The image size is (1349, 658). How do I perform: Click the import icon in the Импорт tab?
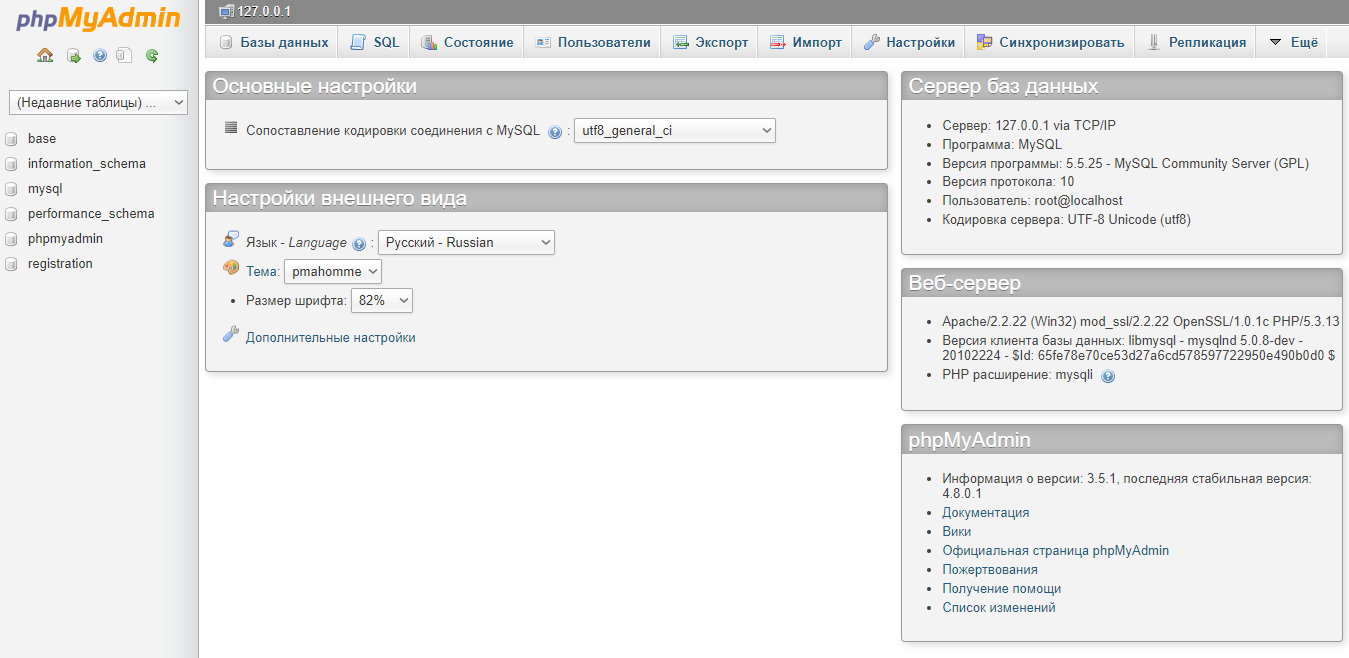point(778,42)
